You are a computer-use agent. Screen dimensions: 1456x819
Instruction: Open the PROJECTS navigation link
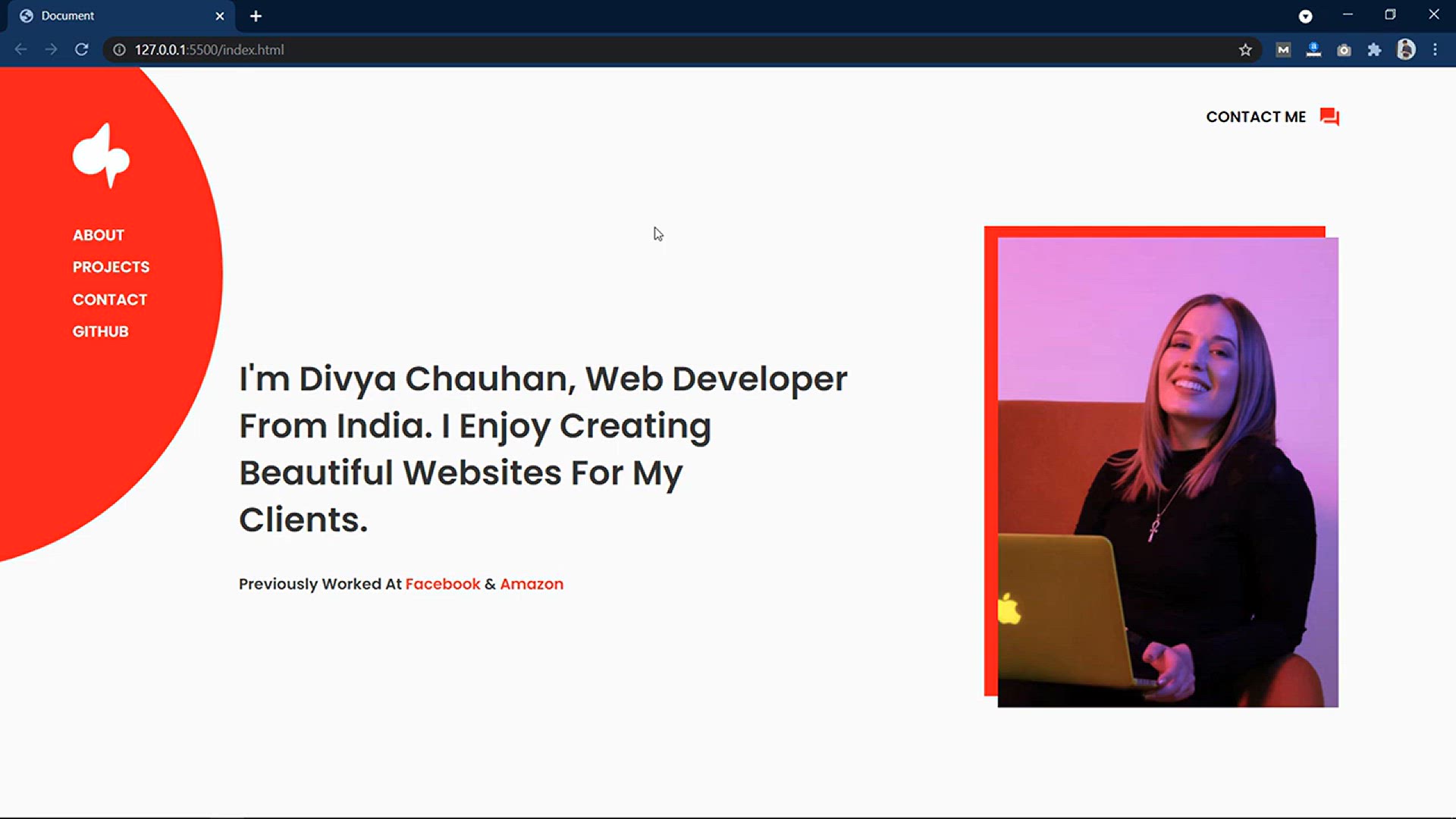111,267
